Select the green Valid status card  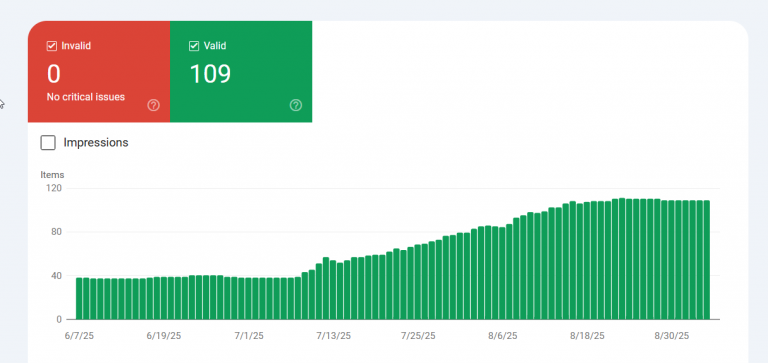(241, 72)
